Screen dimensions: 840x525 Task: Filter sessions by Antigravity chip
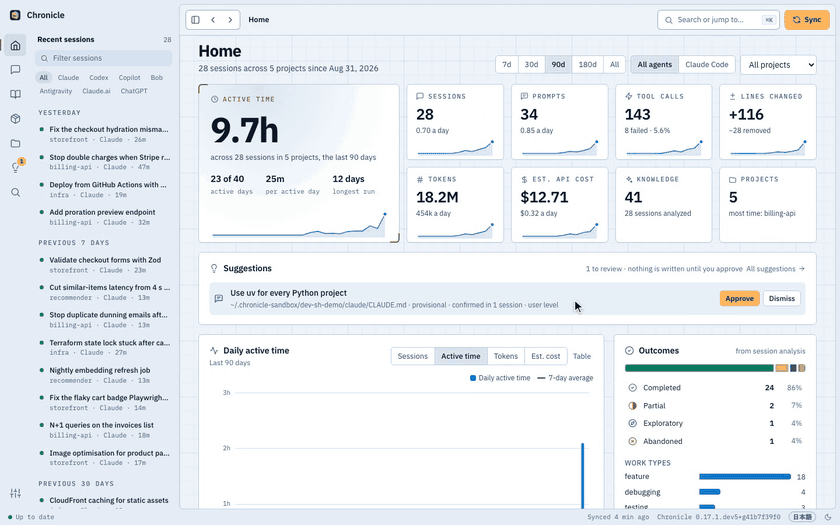56,91
